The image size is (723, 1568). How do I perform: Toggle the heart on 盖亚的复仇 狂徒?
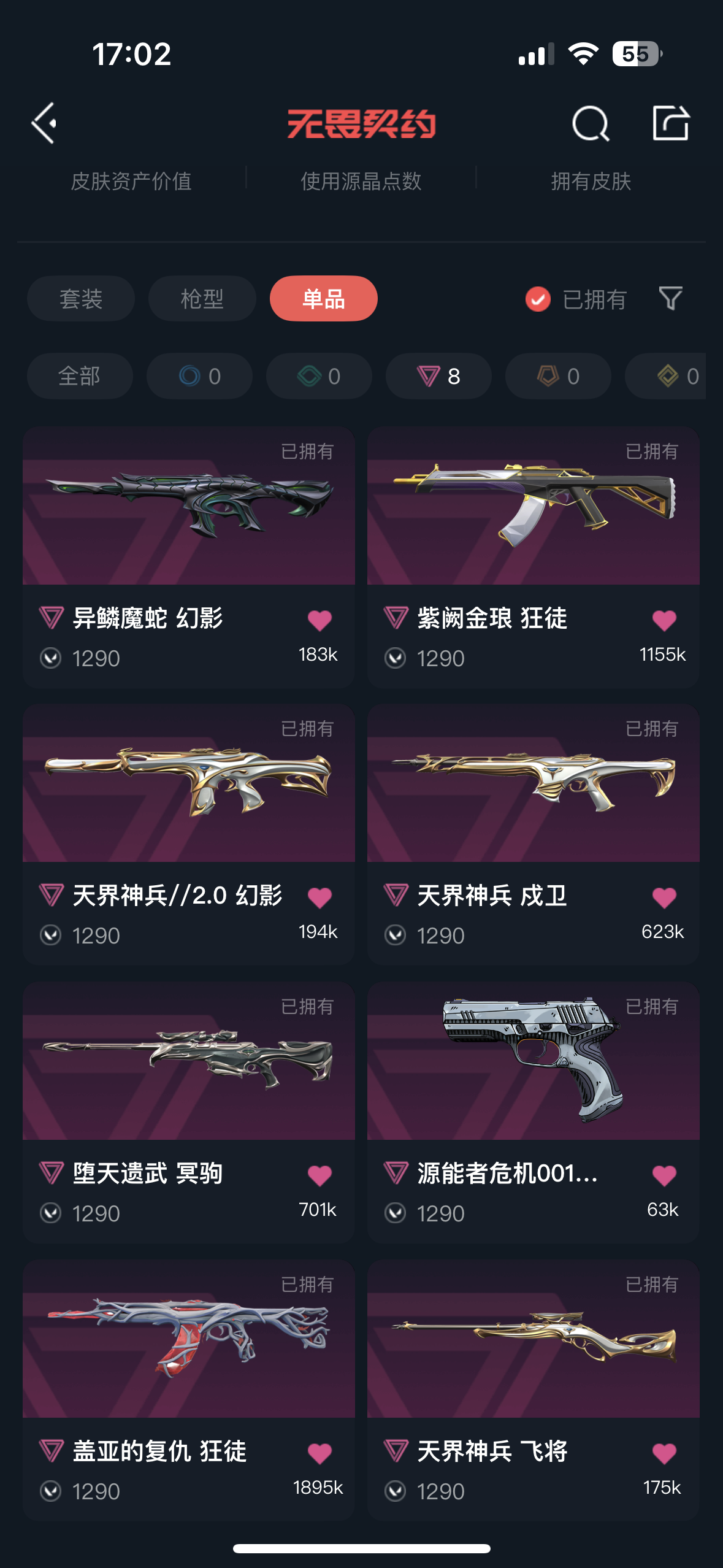(x=319, y=1453)
